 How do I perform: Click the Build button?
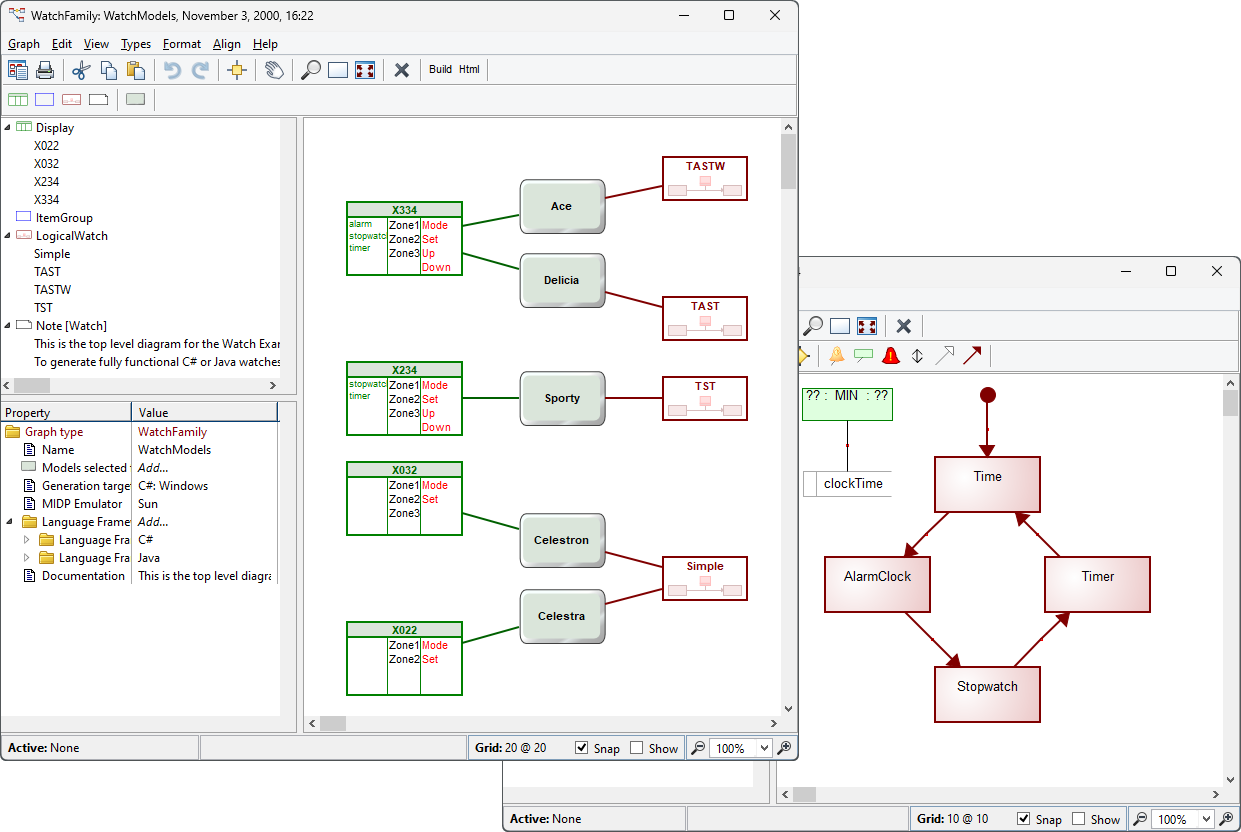pyautogui.click(x=440, y=70)
